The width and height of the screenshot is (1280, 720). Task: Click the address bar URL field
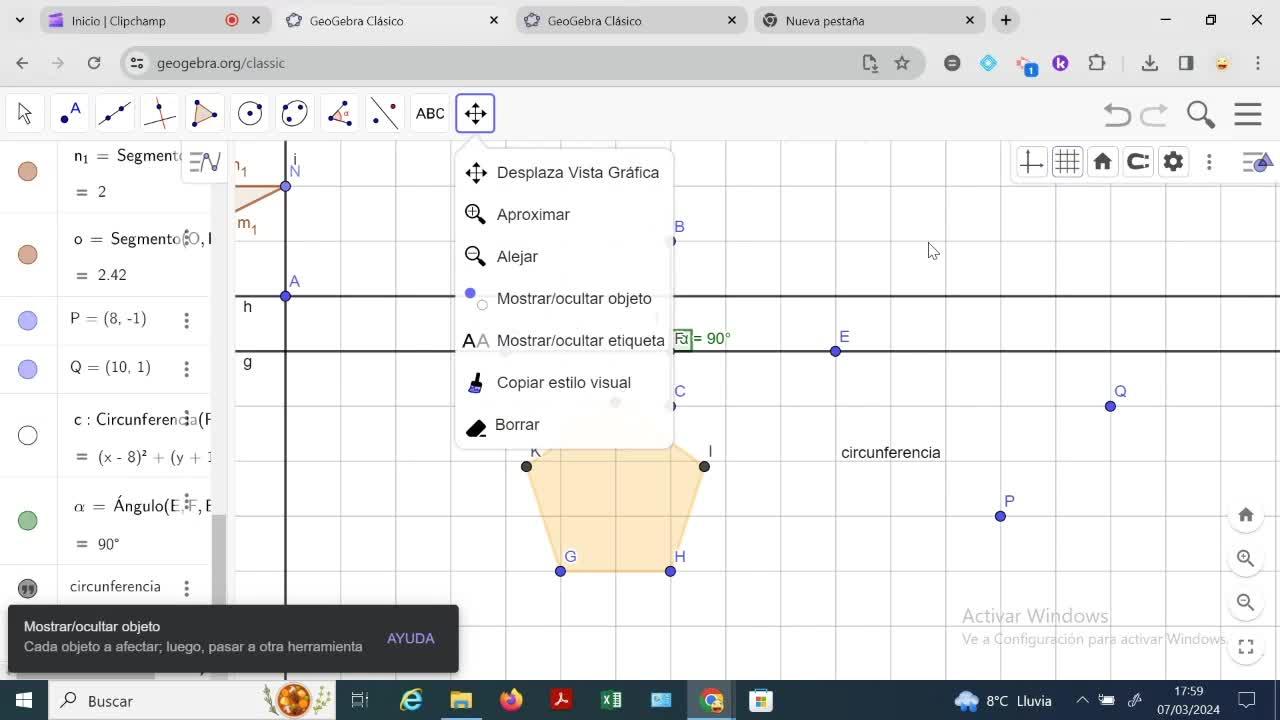[x=505, y=63]
